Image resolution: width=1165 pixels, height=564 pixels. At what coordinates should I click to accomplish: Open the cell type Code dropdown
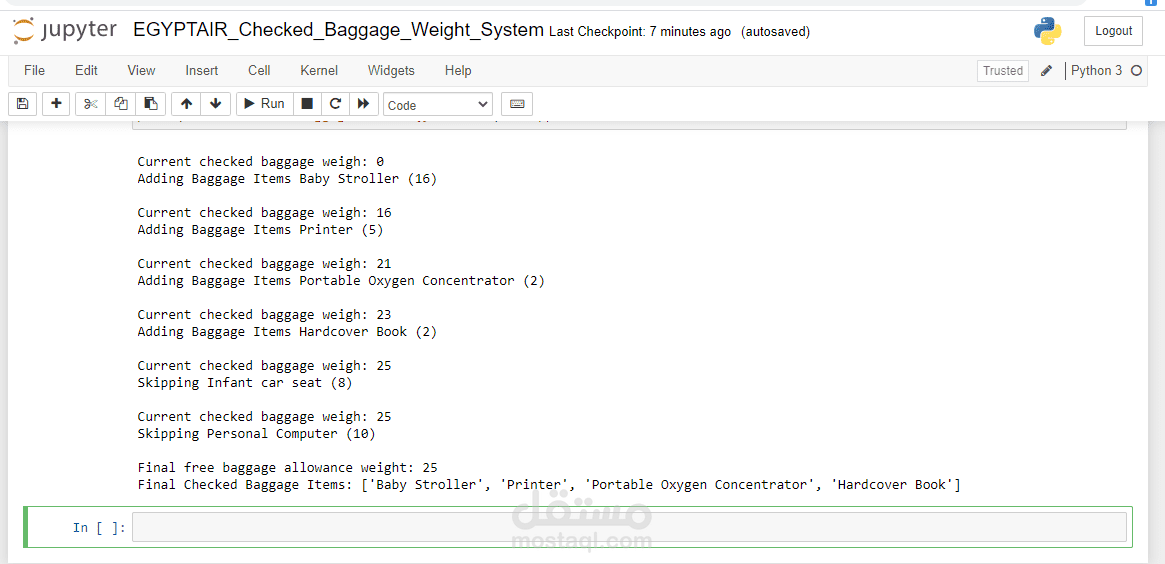(438, 105)
